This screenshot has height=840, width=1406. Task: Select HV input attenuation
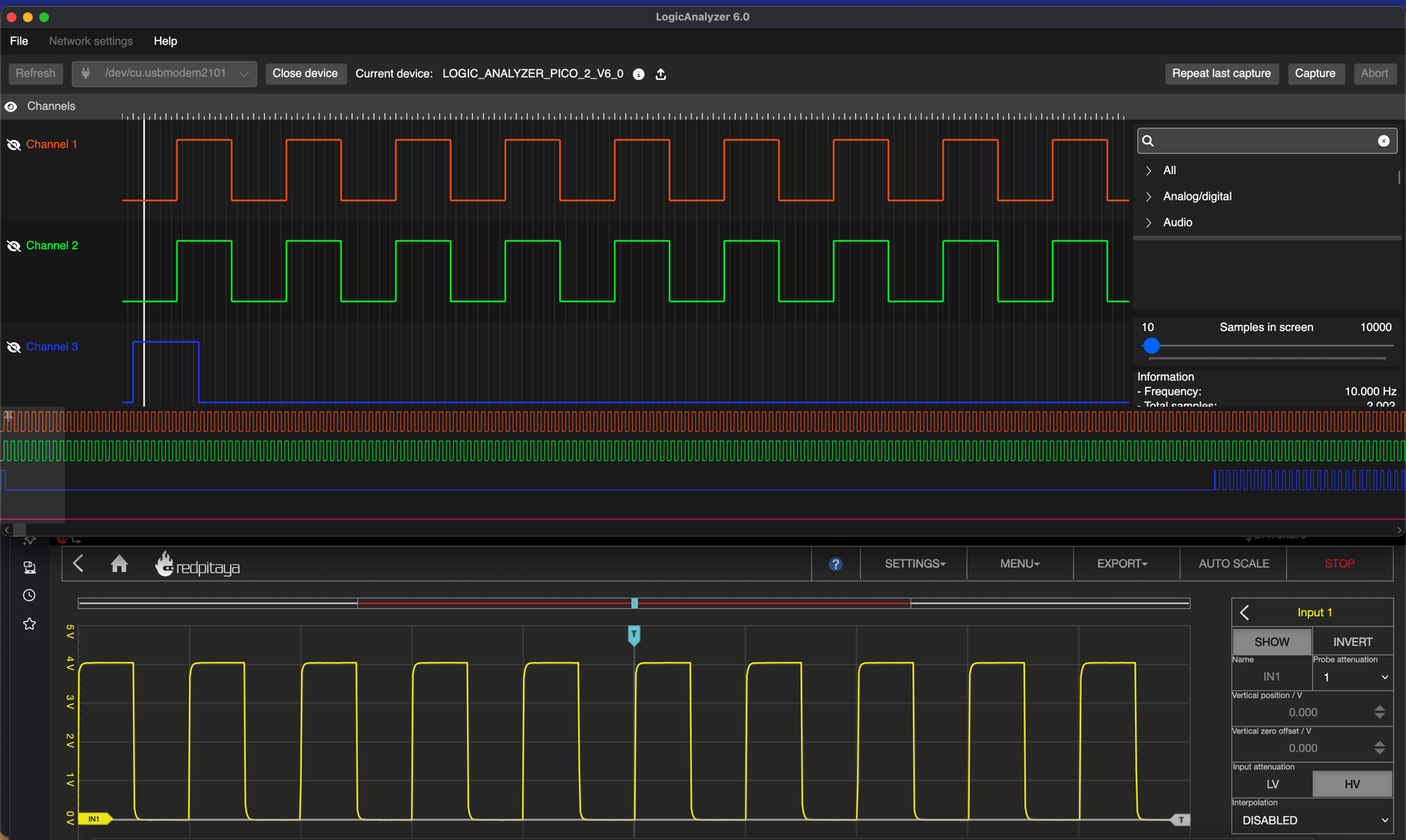tap(1351, 784)
